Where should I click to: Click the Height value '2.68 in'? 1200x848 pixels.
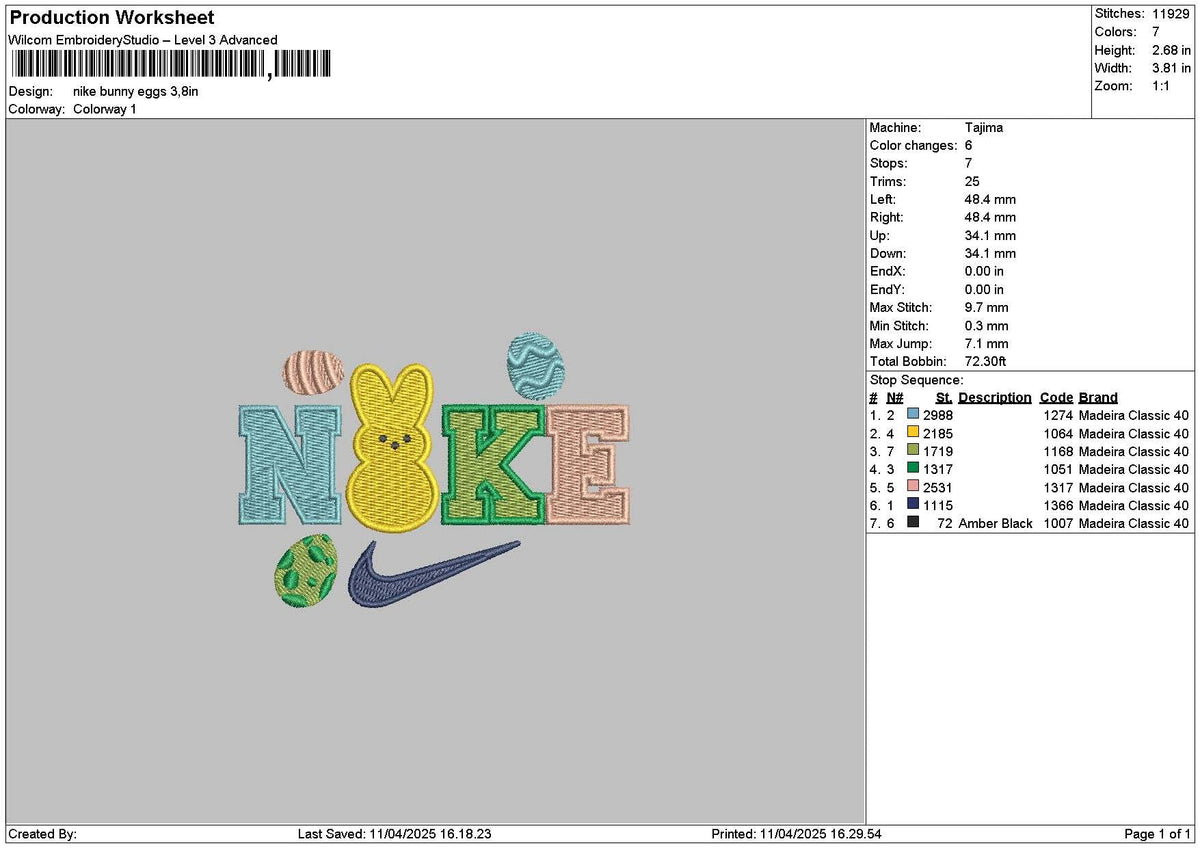click(1172, 50)
